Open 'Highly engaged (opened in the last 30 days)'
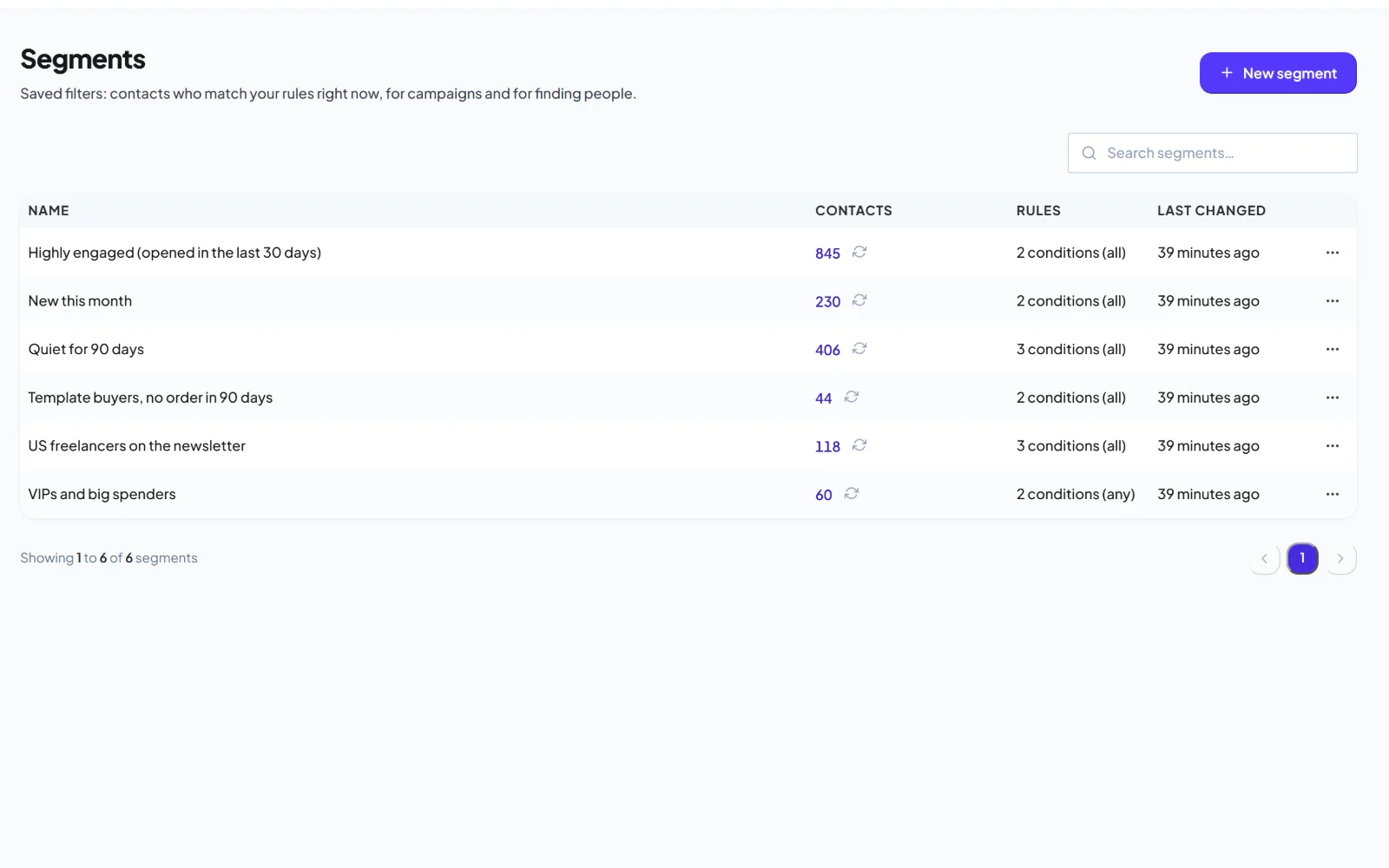The image size is (1389, 868). click(x=174, y=253)
